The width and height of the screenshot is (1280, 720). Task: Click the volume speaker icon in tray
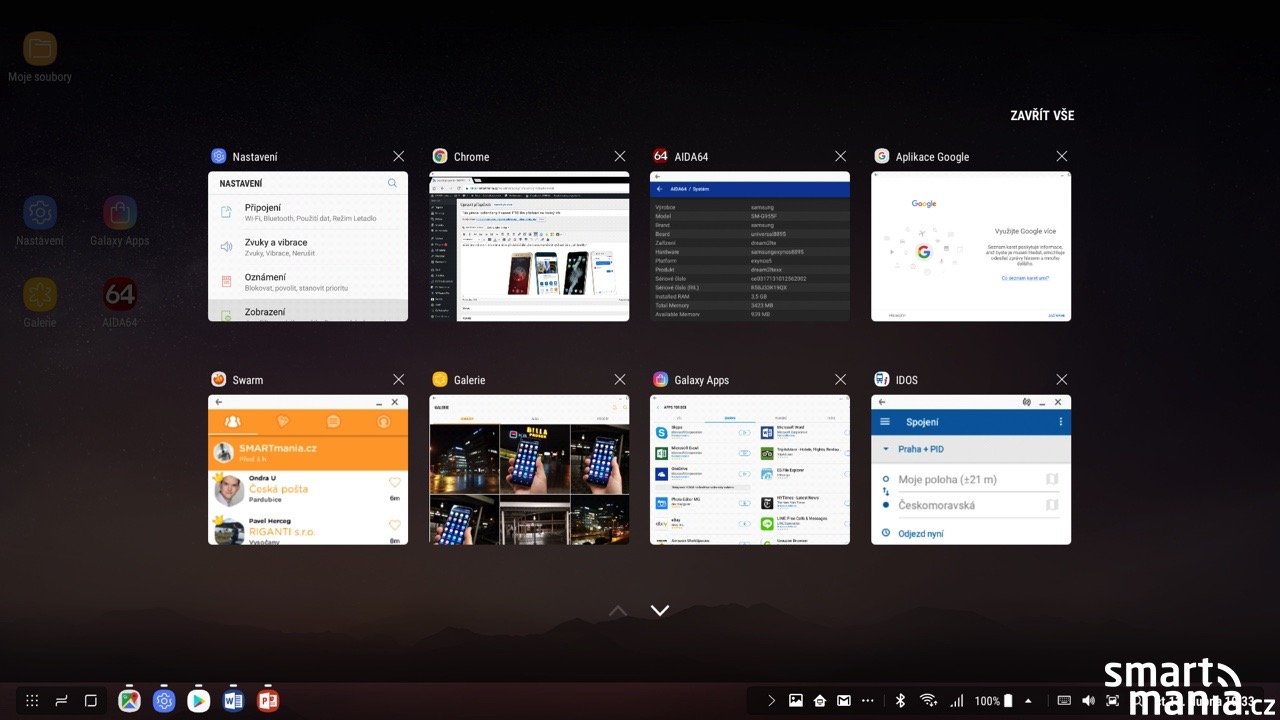1088,701
